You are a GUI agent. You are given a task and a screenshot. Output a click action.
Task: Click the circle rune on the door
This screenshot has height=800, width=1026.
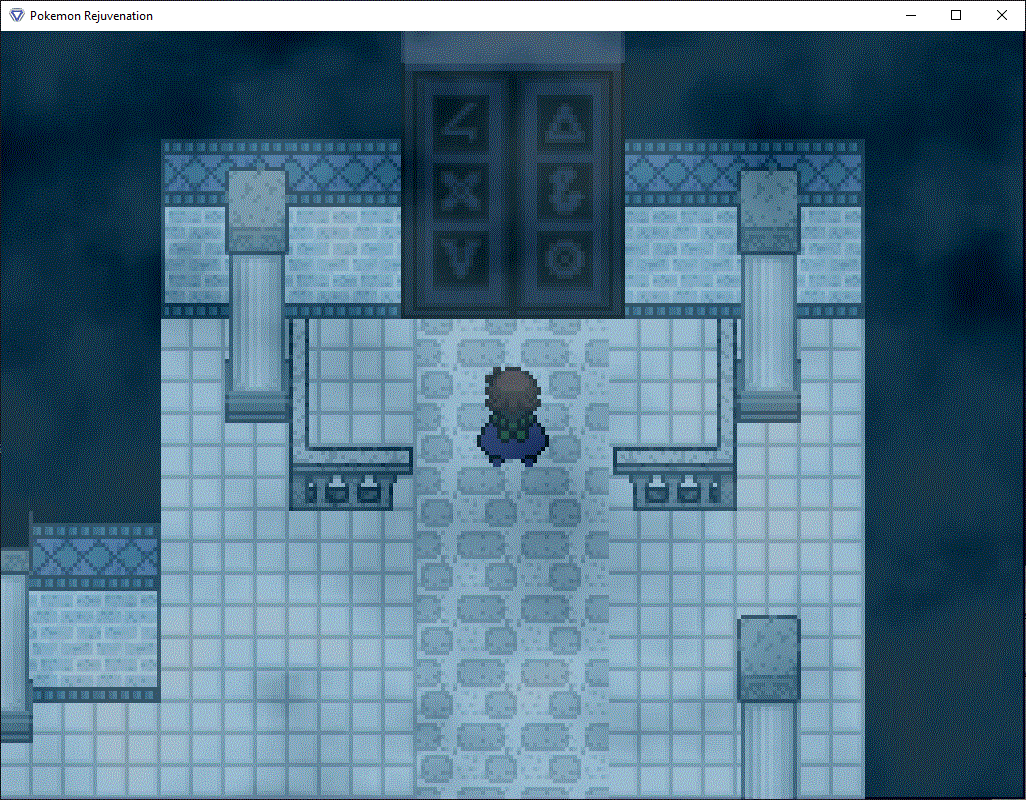click(x=564, y=258)
